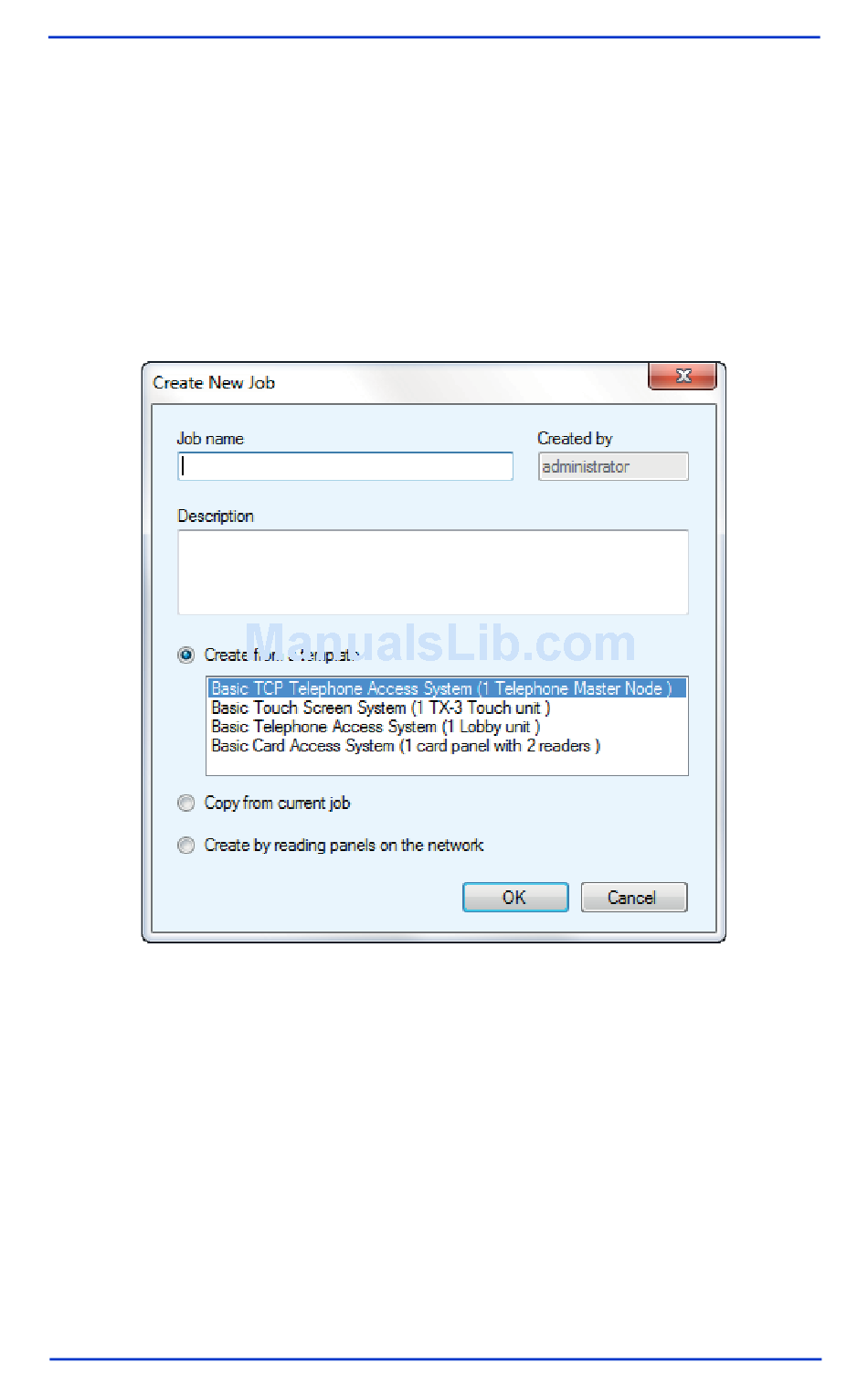Select the Create from template radio button

(x=186, y=655)
